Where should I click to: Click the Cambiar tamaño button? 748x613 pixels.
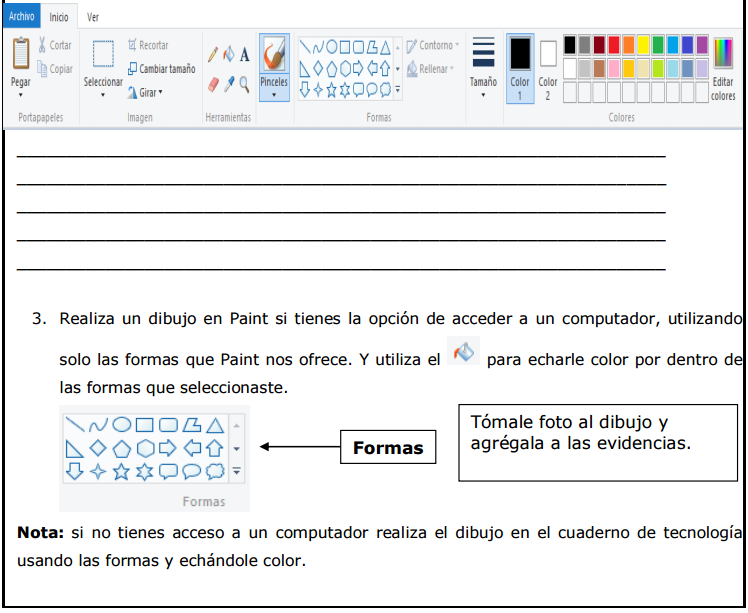[161, 69]
